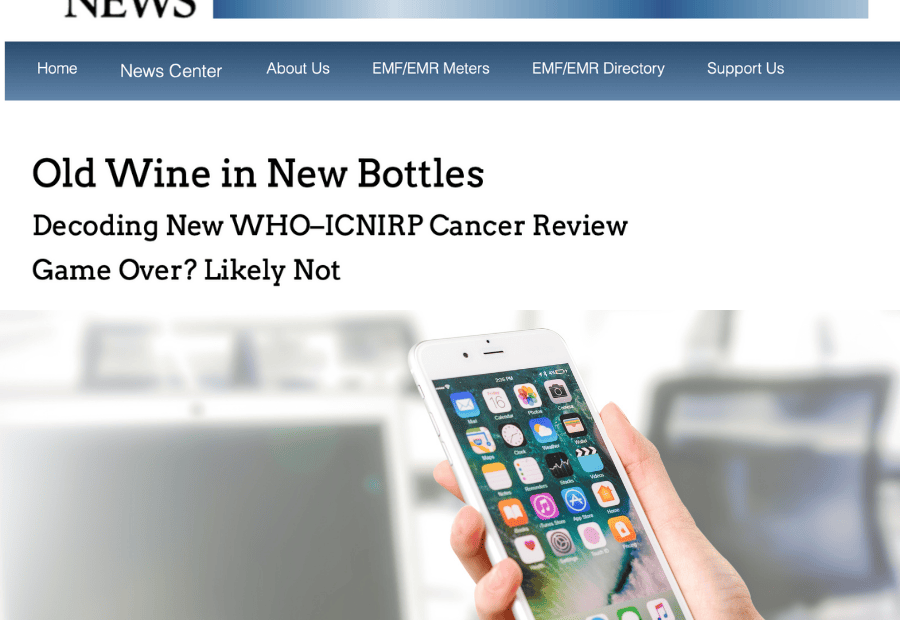Viewport: 900px width, 620px height.
Task: Tap the Calendar icon showing 16
Action: [496, 400]
